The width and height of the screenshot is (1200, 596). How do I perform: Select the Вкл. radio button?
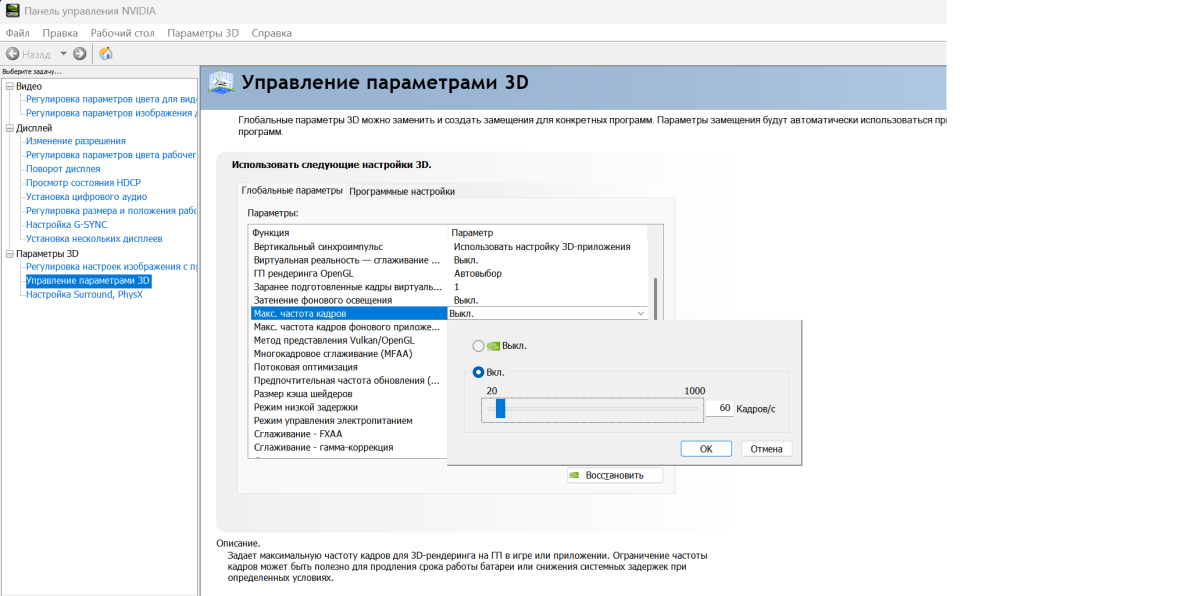point(478,372)
